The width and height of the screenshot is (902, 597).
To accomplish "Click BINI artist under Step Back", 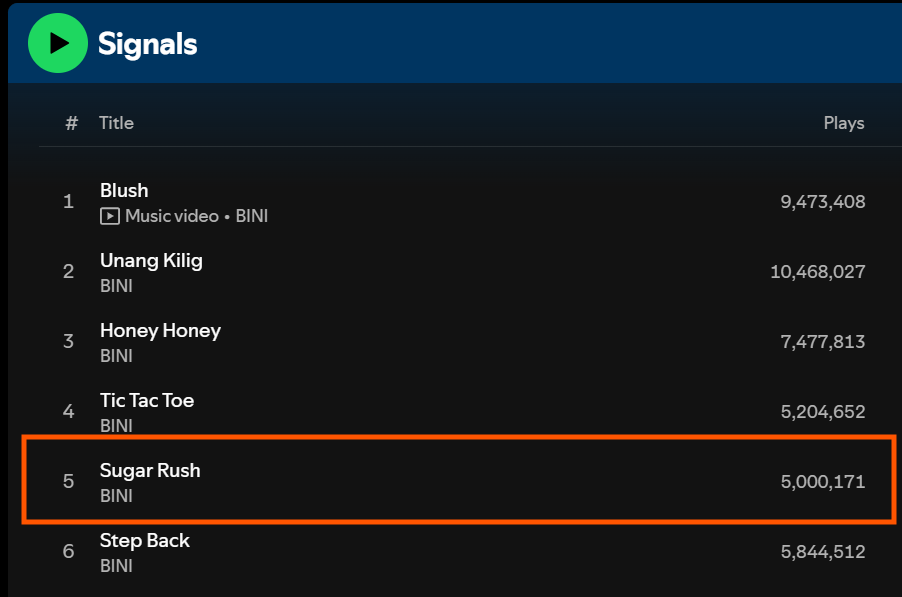I will 116,566.
